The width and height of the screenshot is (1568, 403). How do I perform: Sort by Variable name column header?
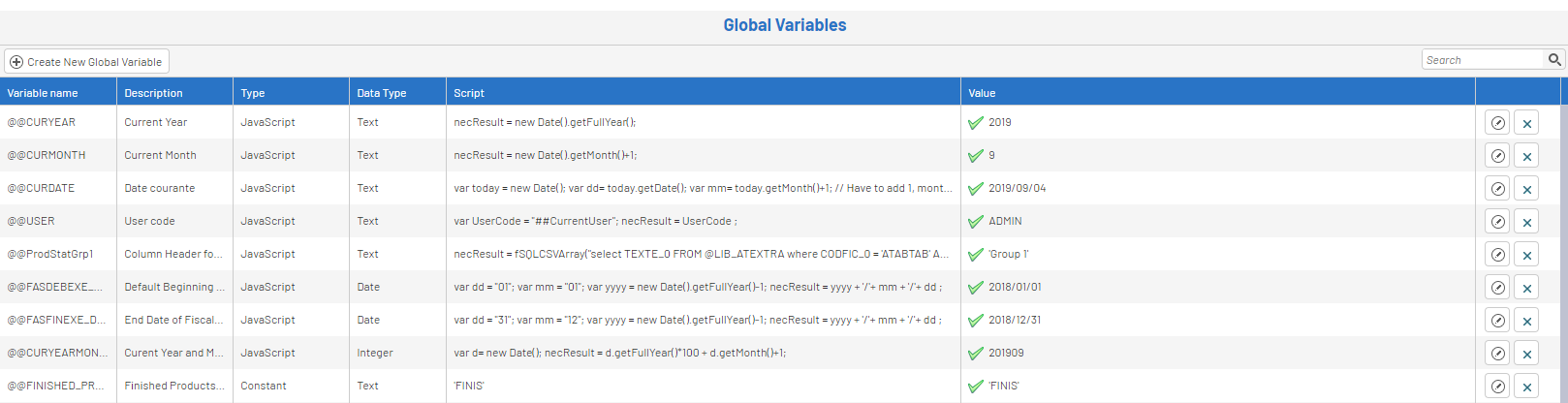tap(43, 93)
